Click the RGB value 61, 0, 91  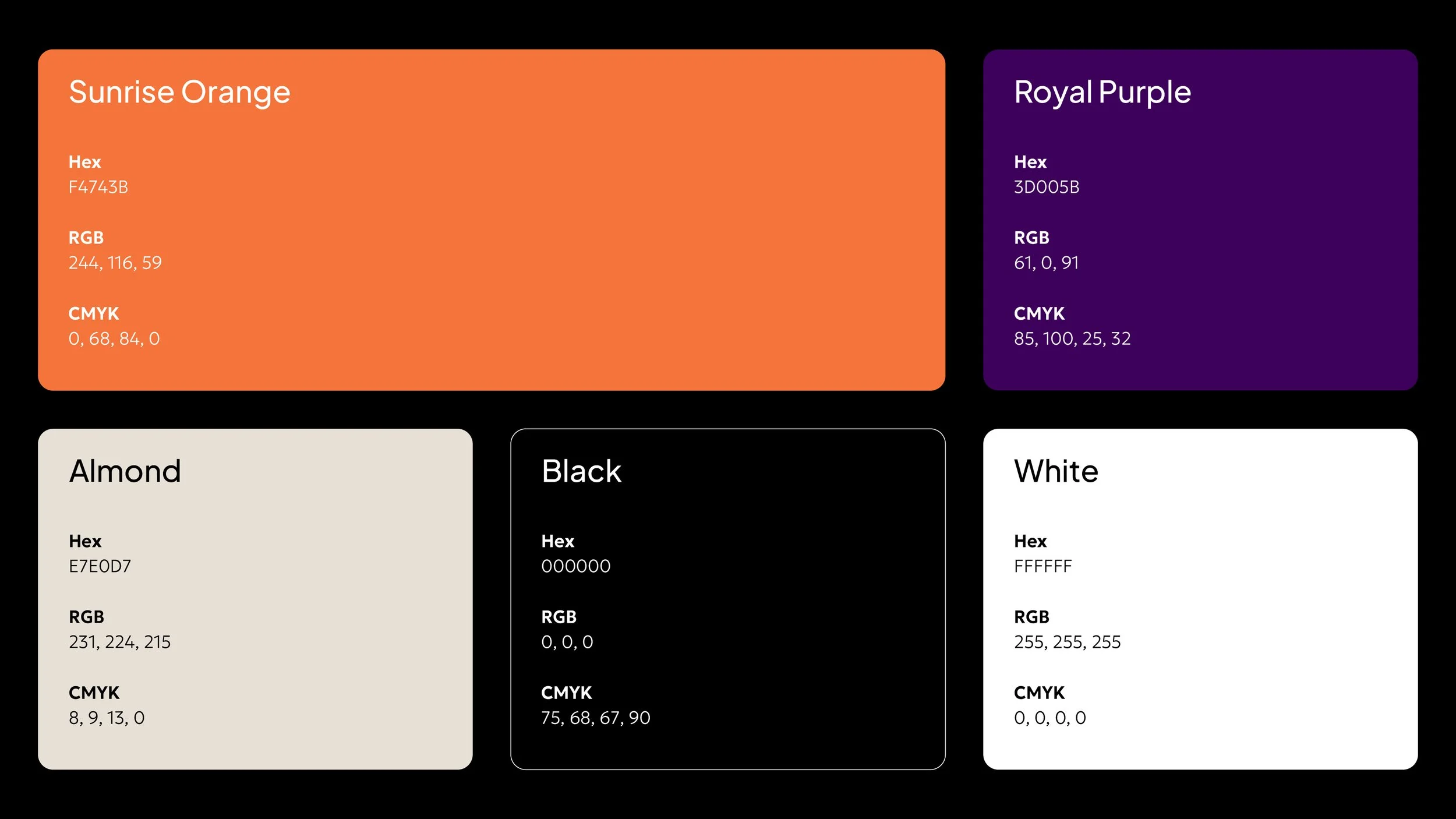tap(1047, 263)
